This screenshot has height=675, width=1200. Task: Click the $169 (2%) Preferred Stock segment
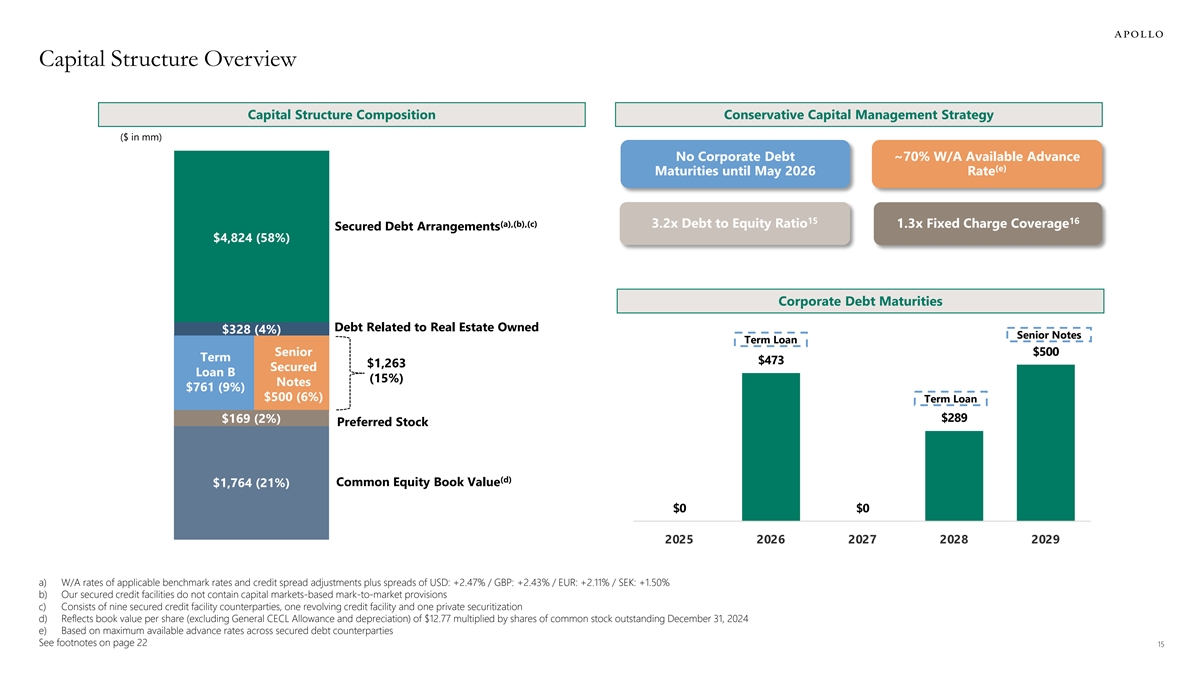coord(251,418)
